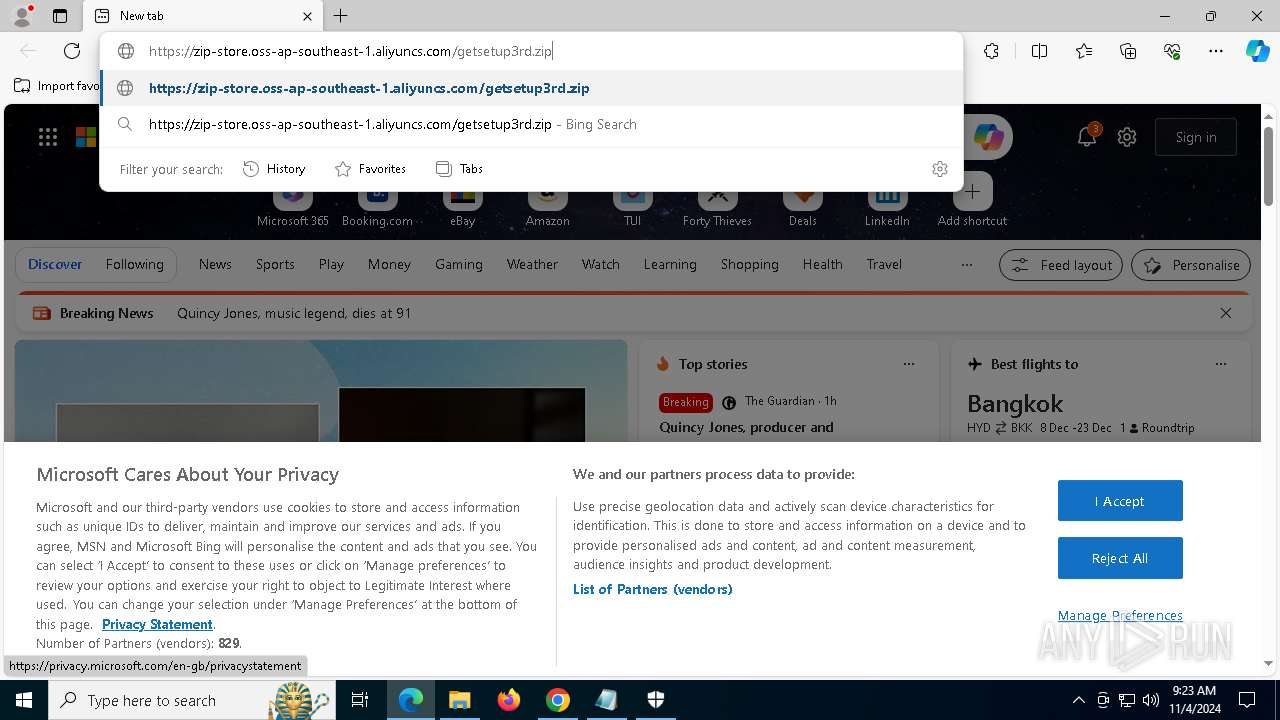Open the Manage Preferences link

point(1120,615)
